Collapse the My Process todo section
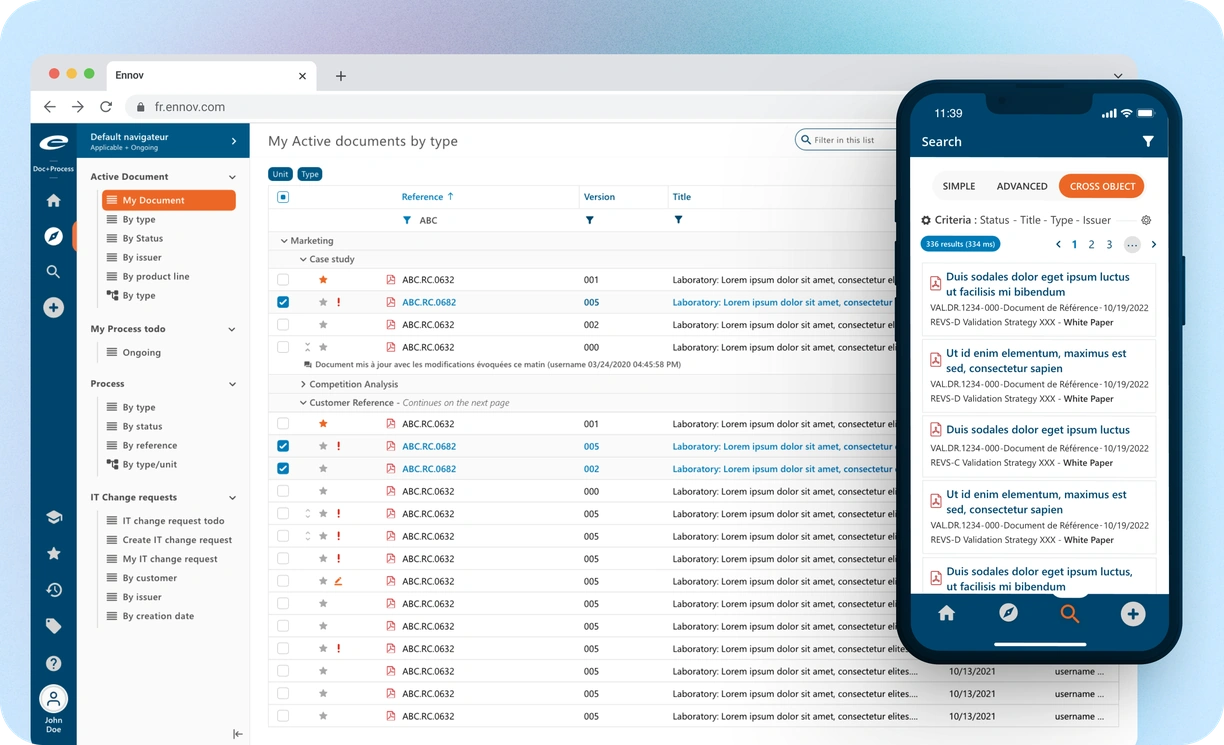 pyautogui.click(x=232, y=329)
